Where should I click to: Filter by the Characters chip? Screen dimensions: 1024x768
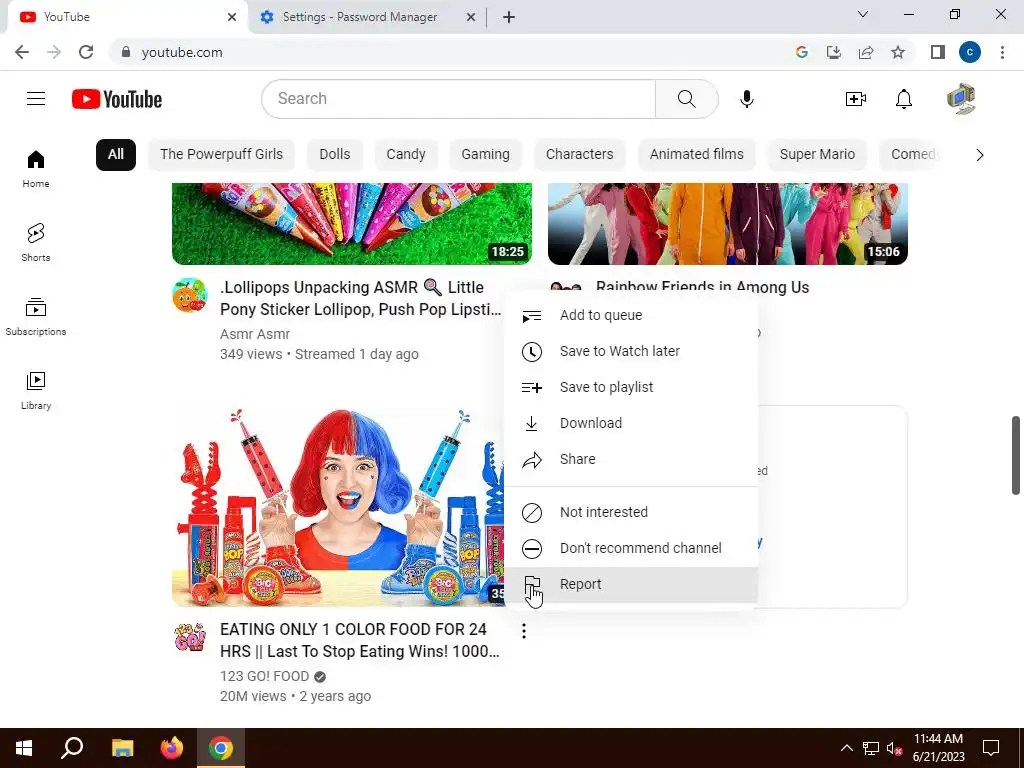579,155
